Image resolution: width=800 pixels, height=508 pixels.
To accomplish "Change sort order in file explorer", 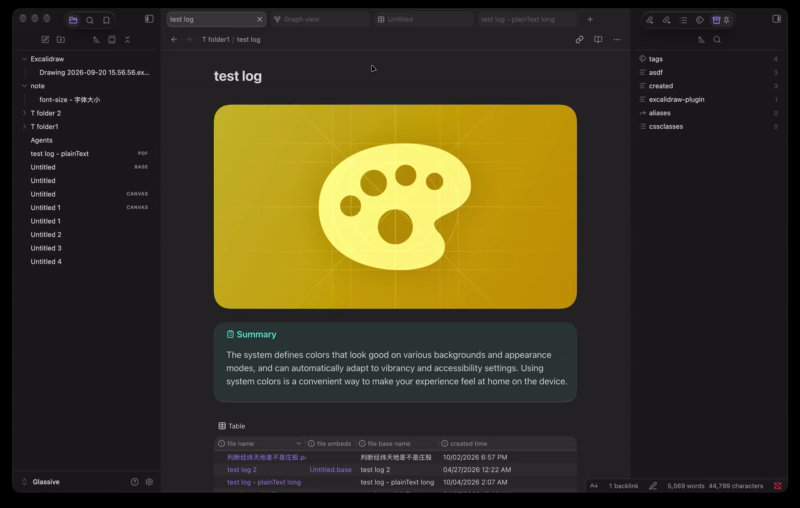I will 96,39.
